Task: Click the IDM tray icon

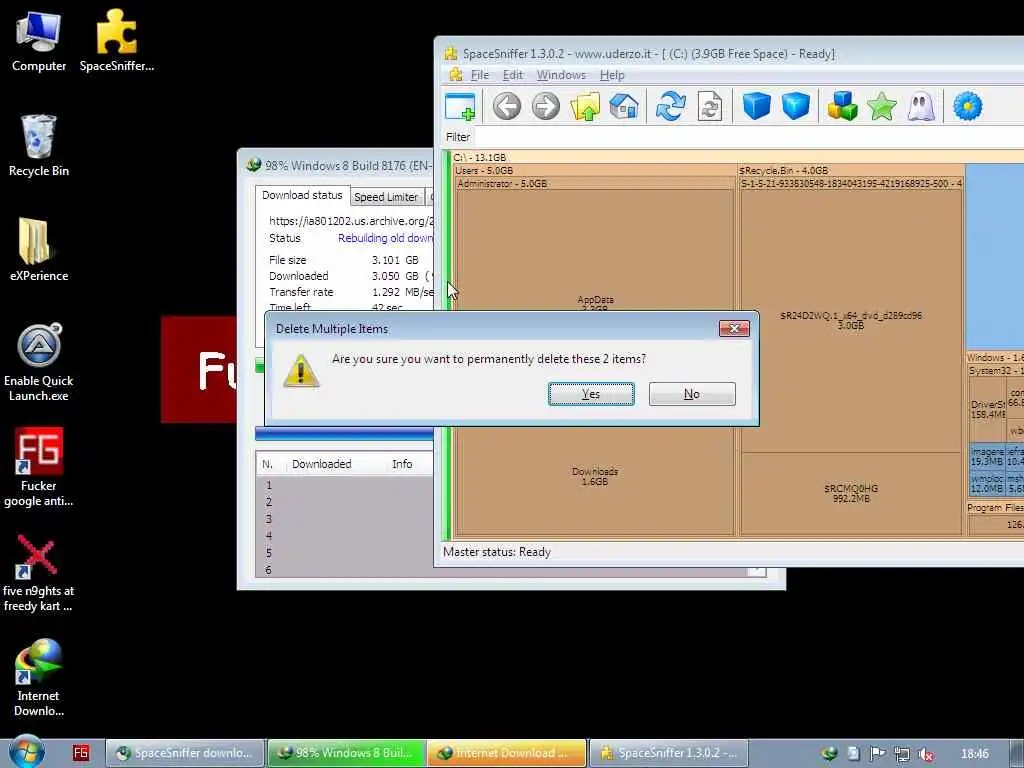Action: pyautogui.click(x=830, y=754)
